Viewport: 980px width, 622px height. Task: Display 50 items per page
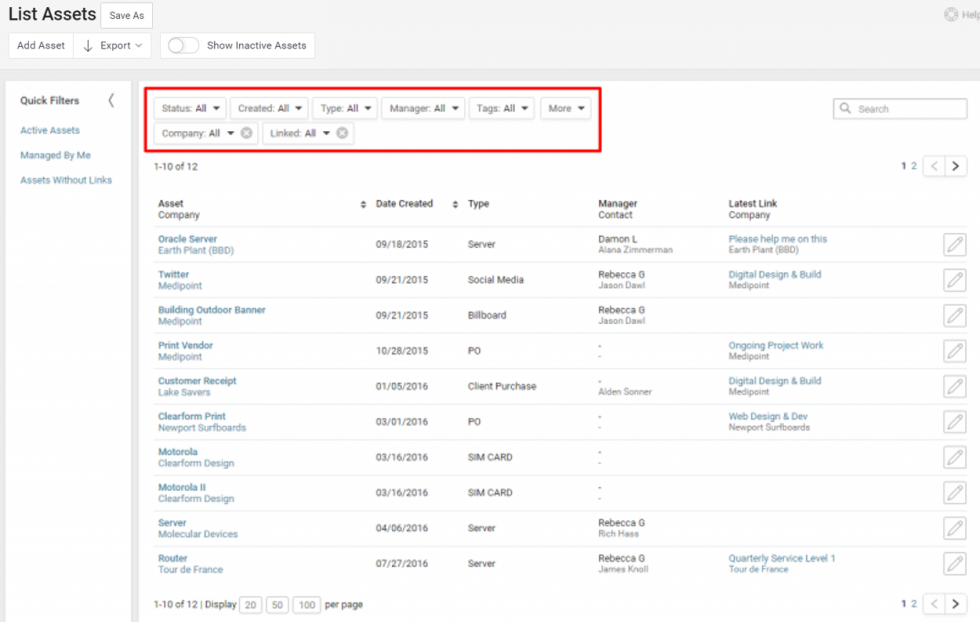pyautogui.click(x=277, y=605)
